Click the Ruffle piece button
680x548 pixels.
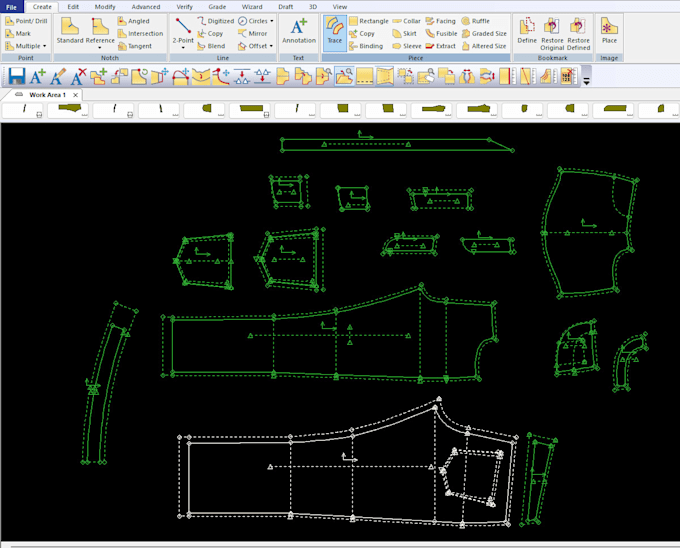pos(476,21)
